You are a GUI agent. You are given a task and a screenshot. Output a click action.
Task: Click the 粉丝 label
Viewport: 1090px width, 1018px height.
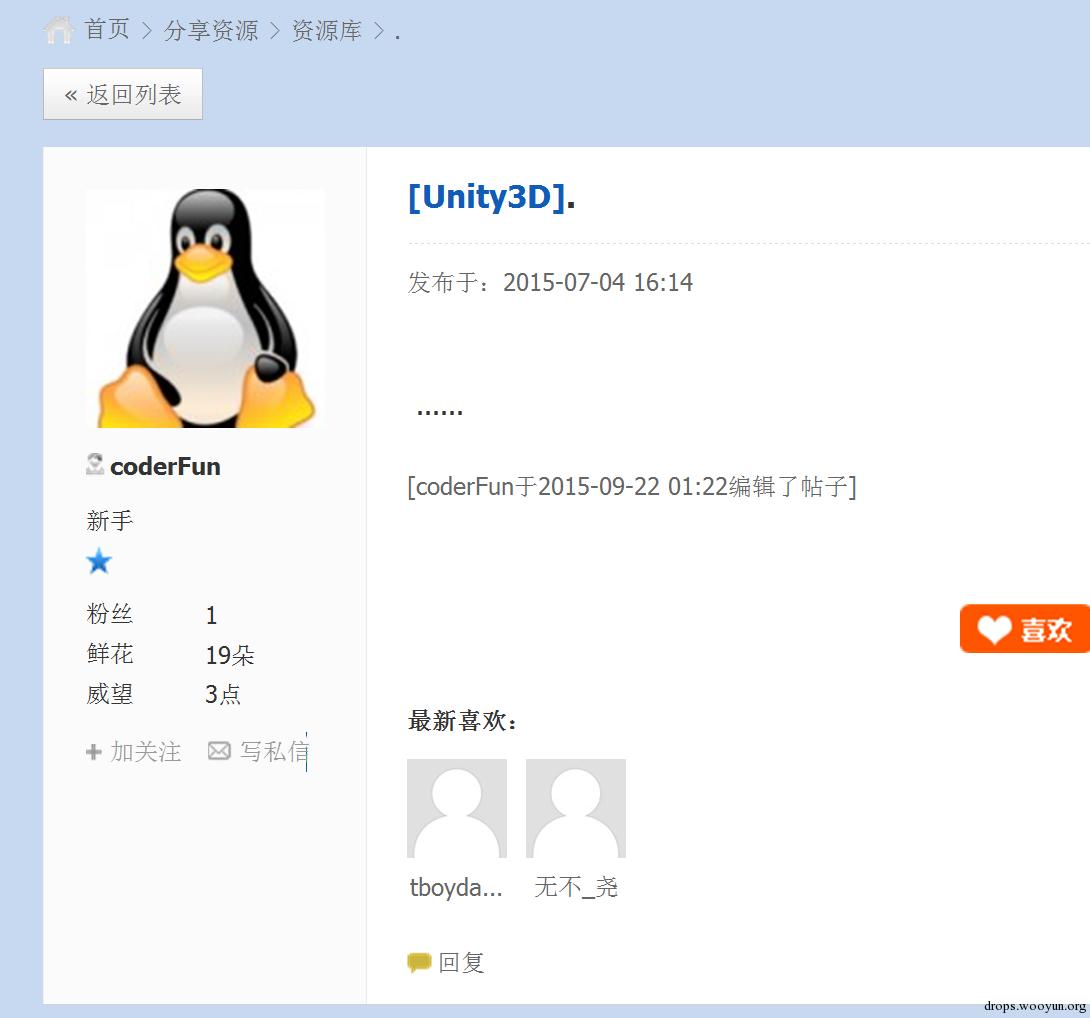[x=109, y=614]
